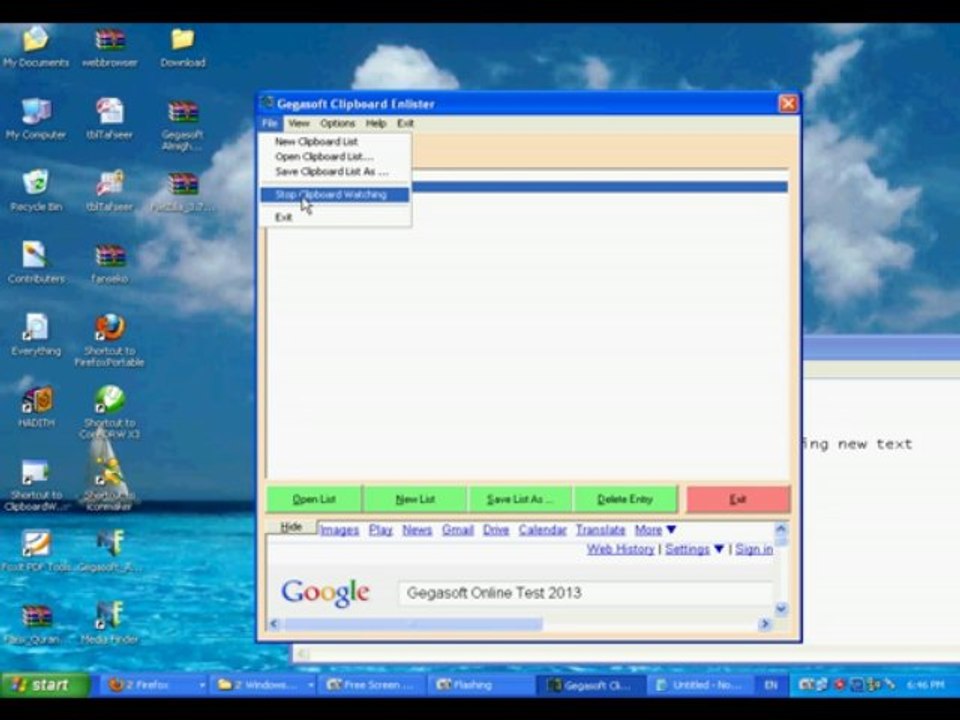Screen dimensions: 960x720
Task: Select the HADITH desktop icon
Action: click(x=36, y=407)
